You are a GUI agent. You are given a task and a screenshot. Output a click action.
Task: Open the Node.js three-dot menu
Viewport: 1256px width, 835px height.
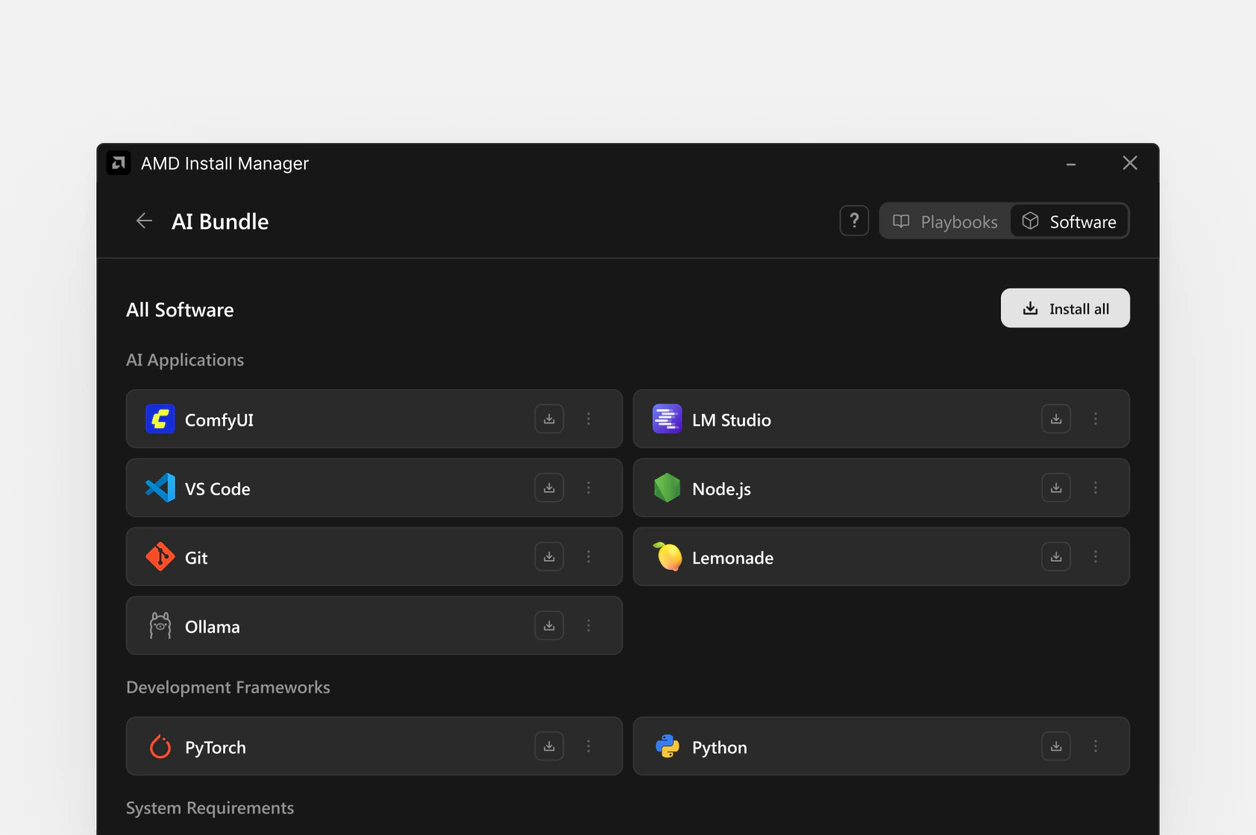tap(1096, 488)
